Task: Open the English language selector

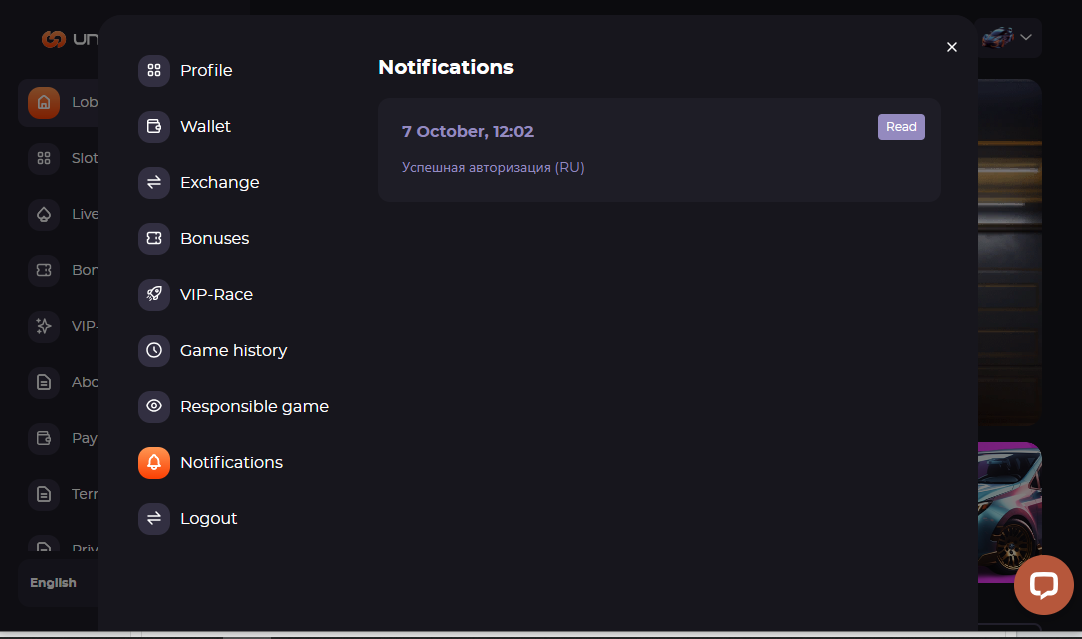Action: (53, 582)
